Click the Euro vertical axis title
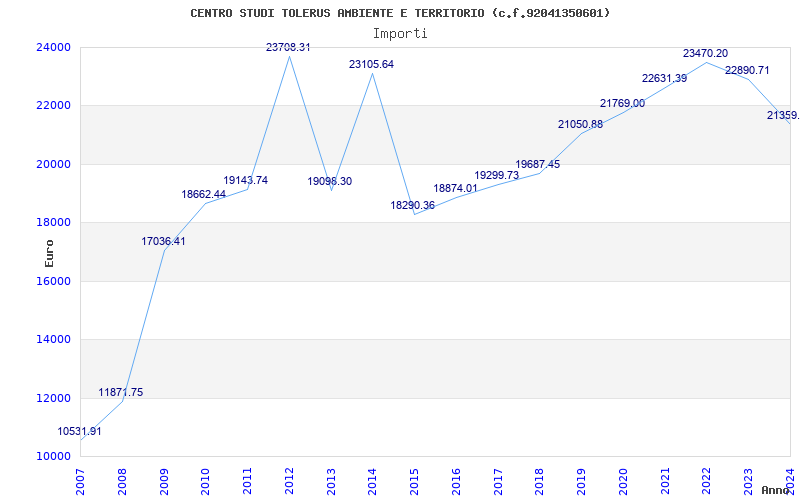This screenshot has height=500, width=800. [49, 253]
